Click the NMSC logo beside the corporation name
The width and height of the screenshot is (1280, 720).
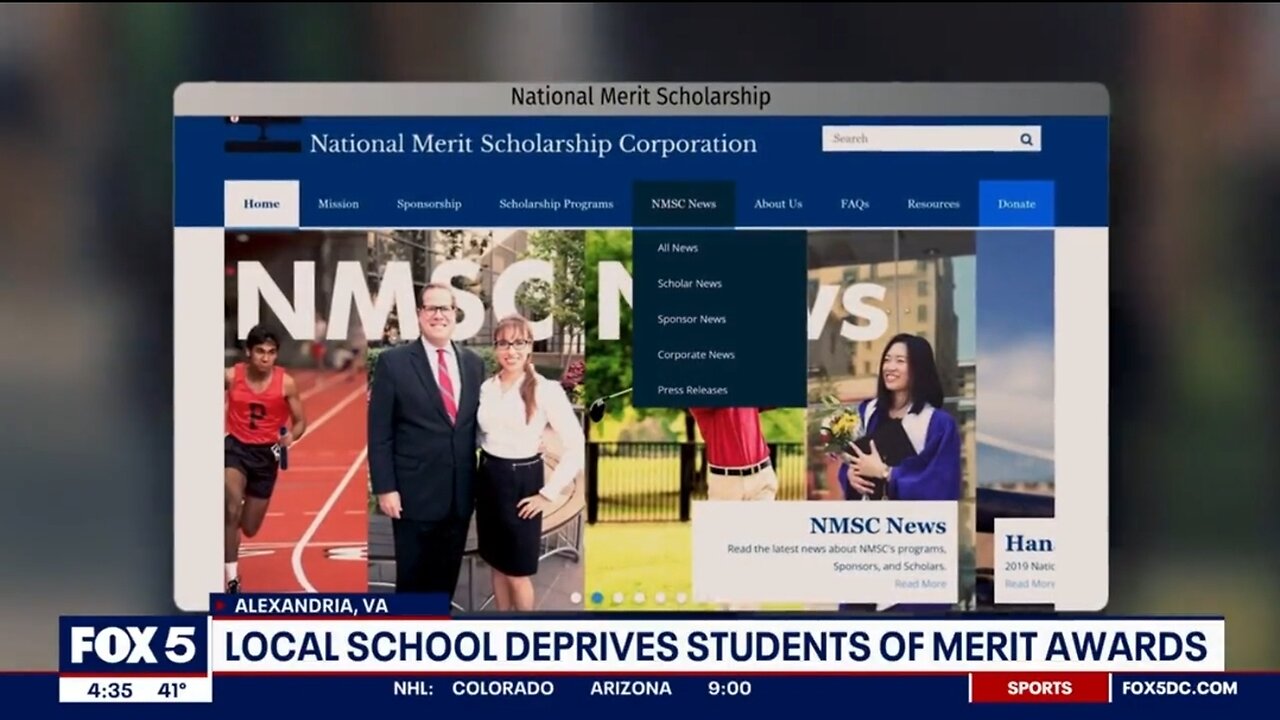coord(263,135)
